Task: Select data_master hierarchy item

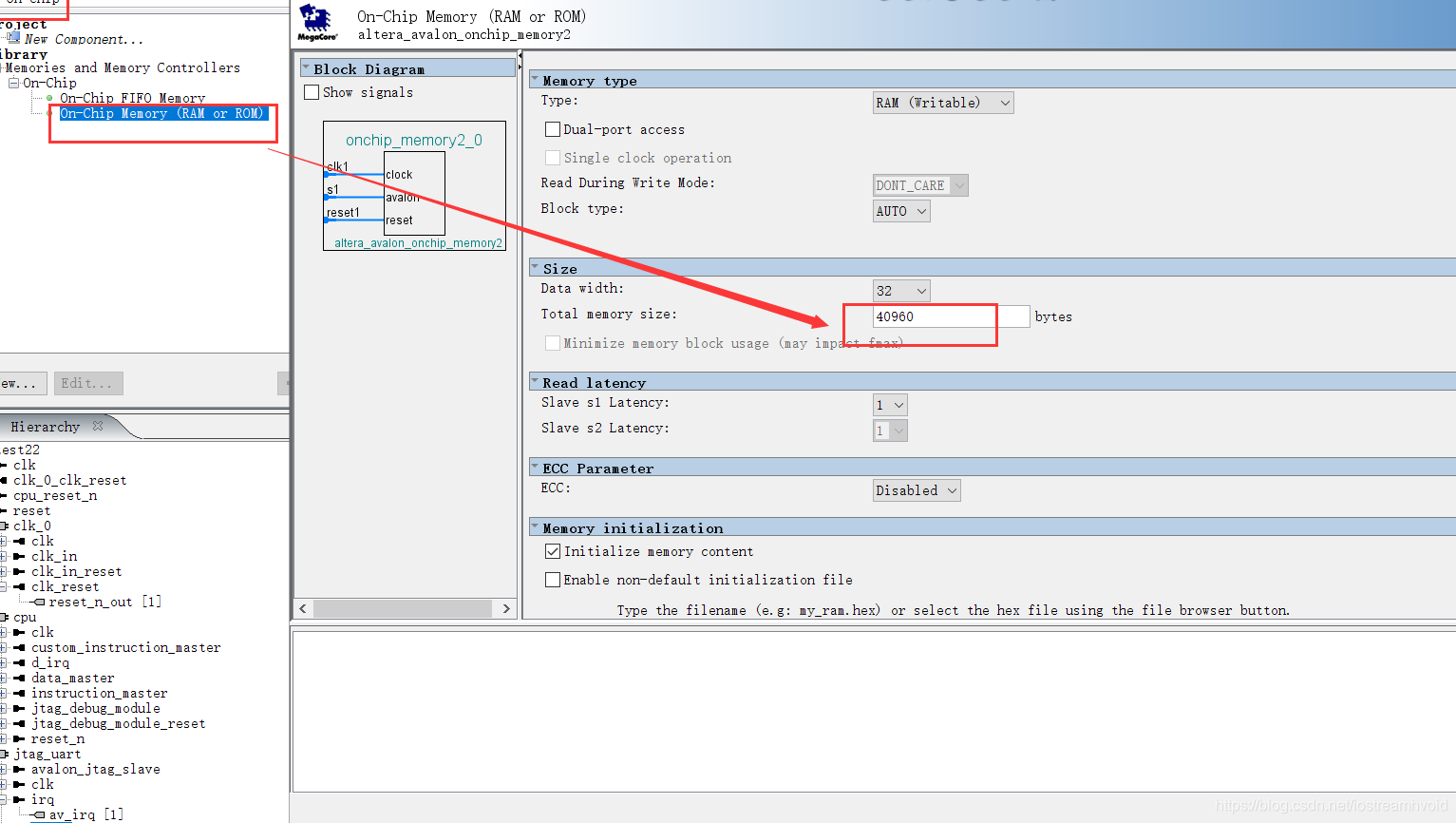Action: click(x=72, y=678)
